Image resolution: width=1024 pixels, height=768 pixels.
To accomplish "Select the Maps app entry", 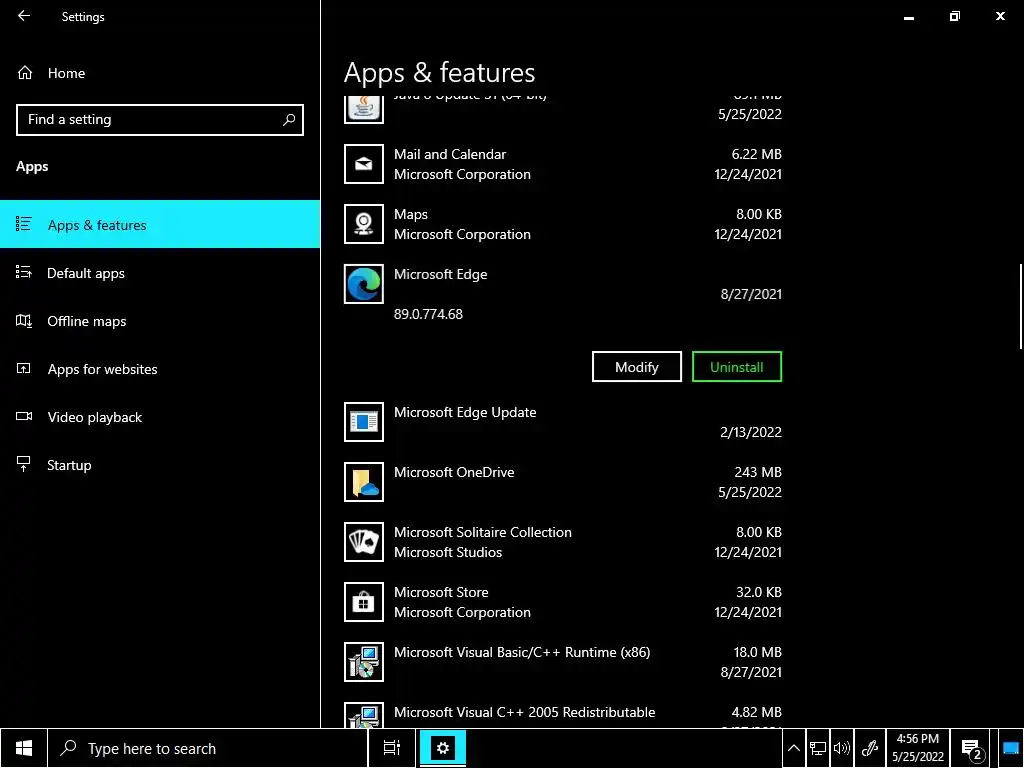I will [x=563, y=224].
